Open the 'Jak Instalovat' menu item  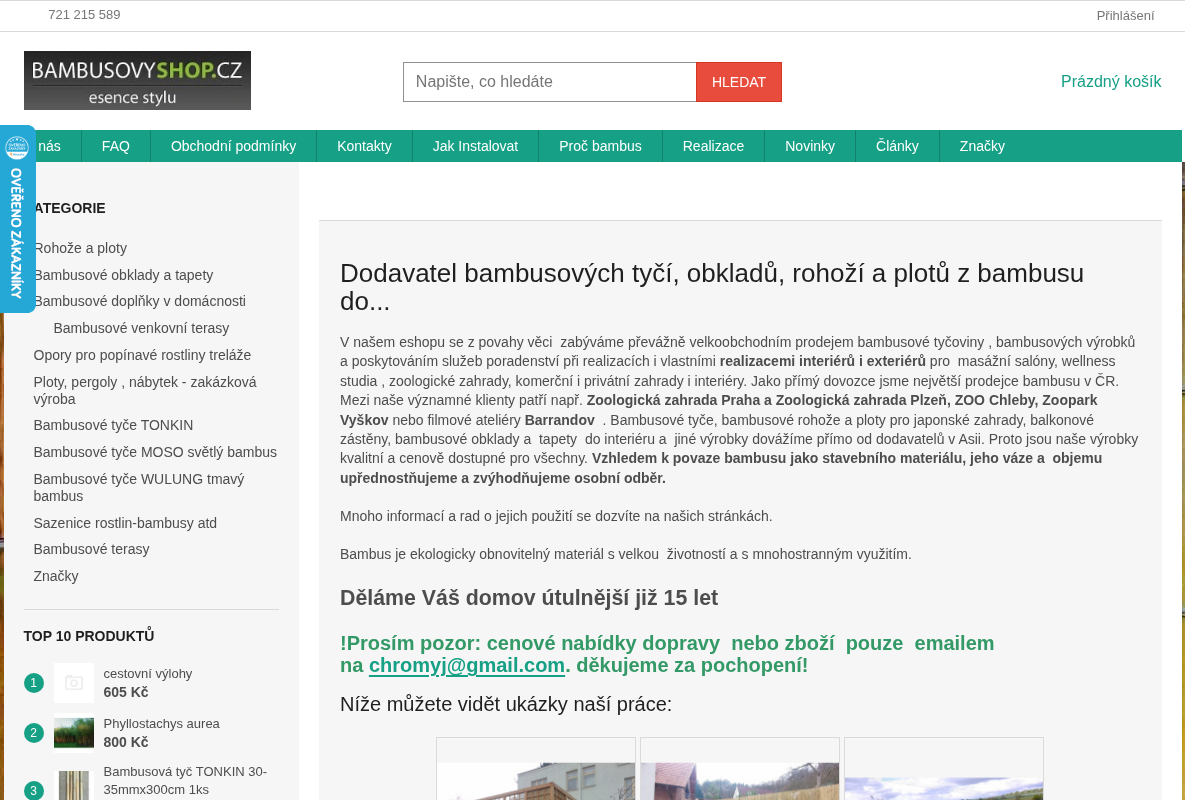475,146
